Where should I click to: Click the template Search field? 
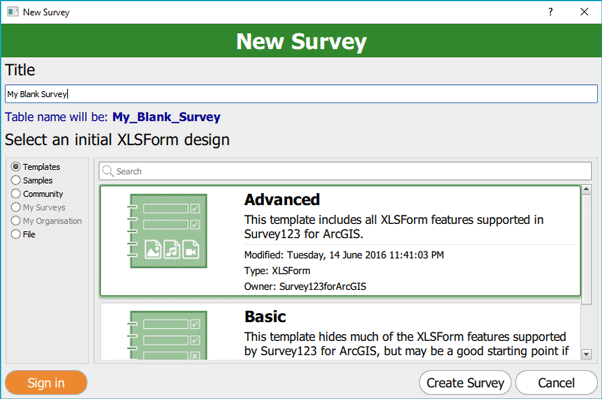pyautogui.click(x=345, y=171)
